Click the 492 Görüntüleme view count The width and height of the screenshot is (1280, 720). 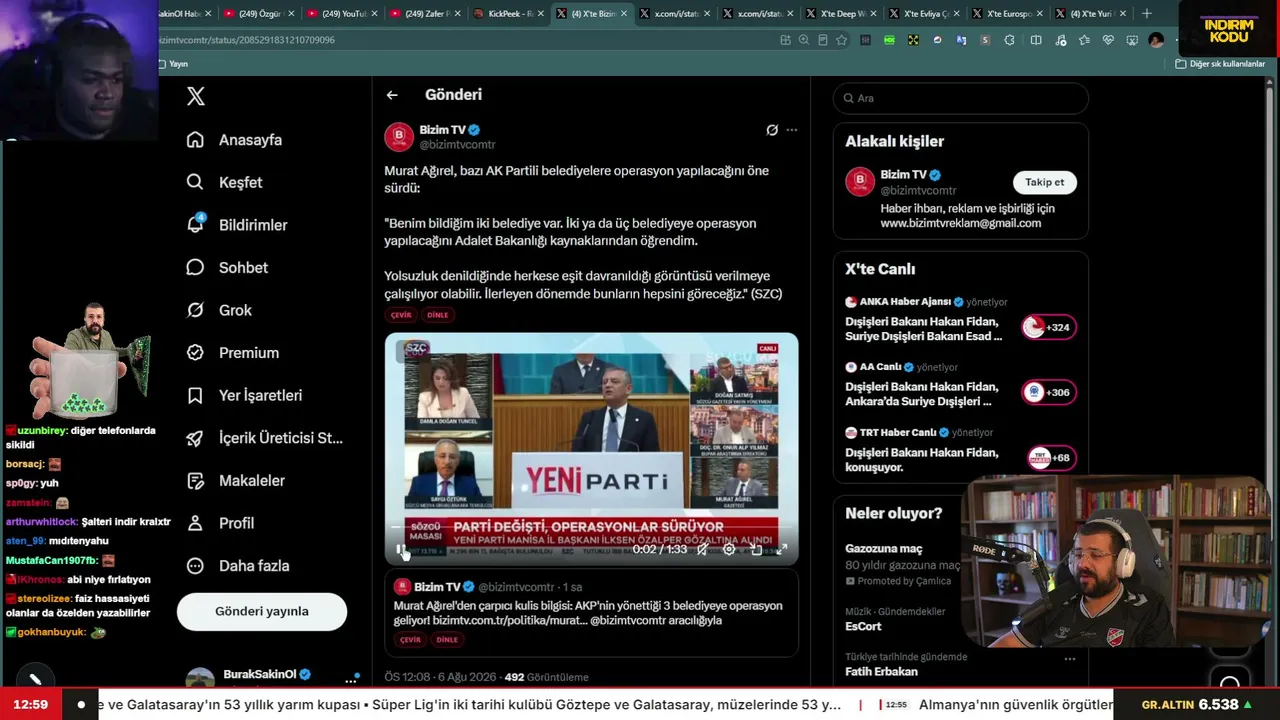(x=546, y=677)
